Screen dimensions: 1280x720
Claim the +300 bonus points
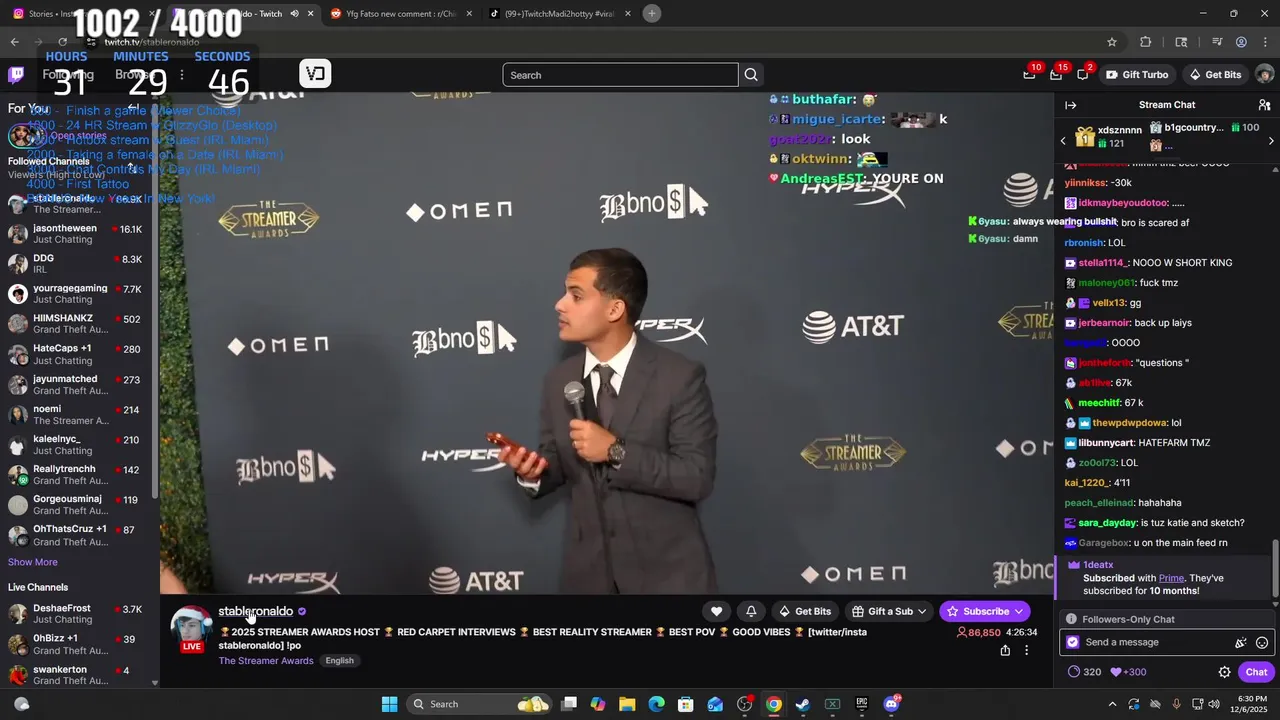1129,672
